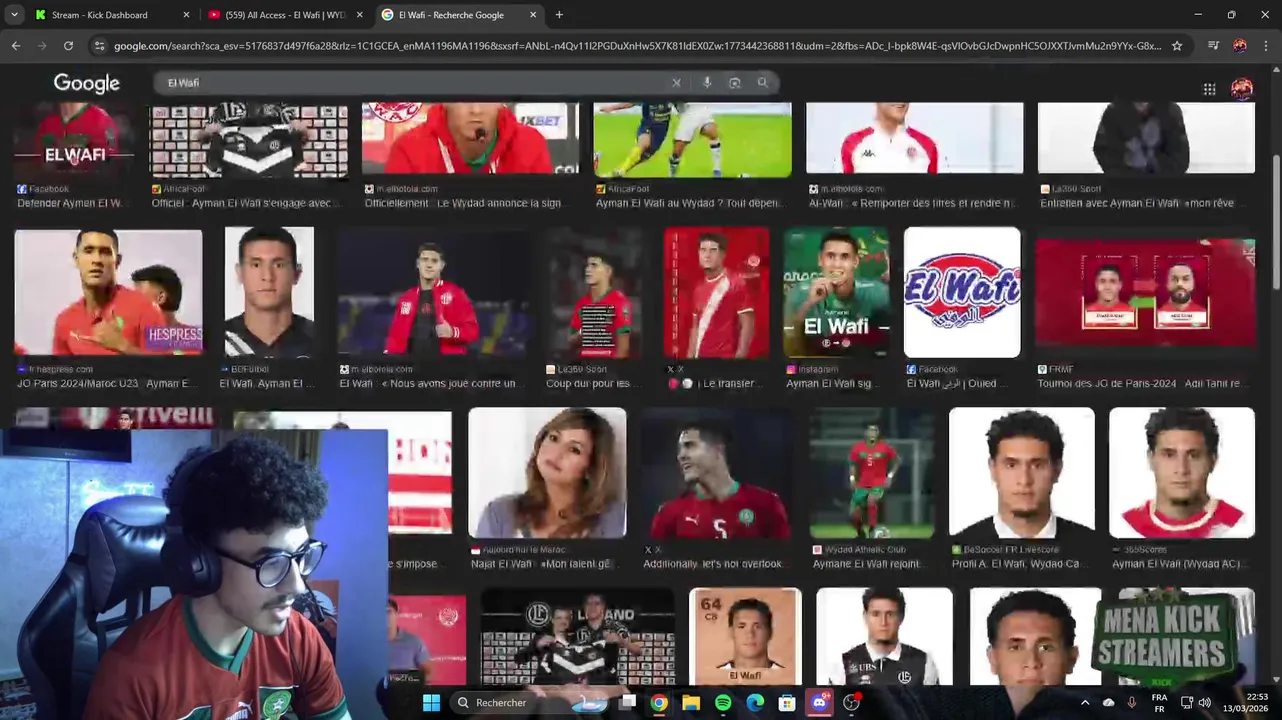Close the All Access YouTube tab
1282x720 pixels.
click(x=359, y=15)
